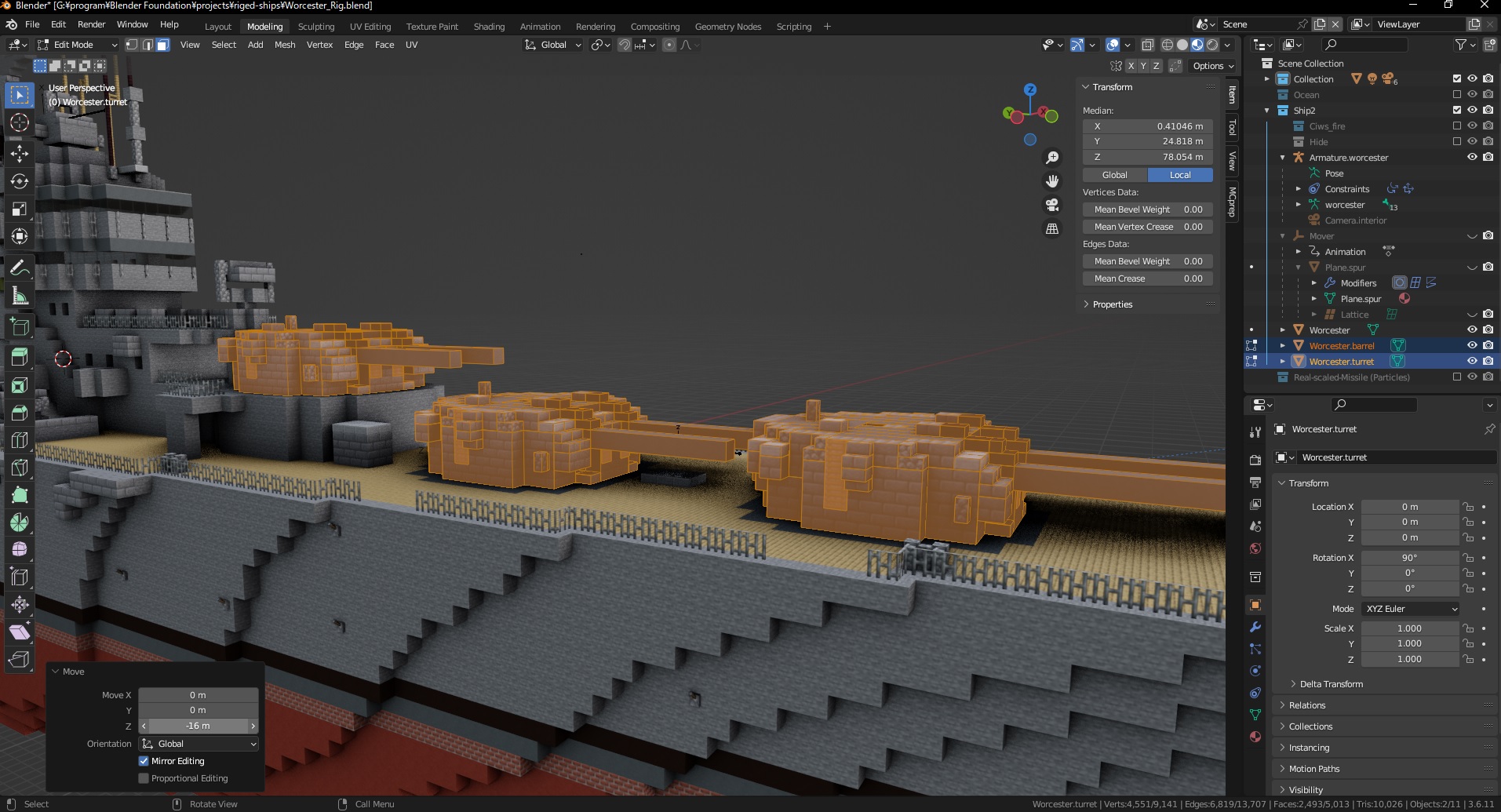Click the camera view icon
Viewport: 1501px width, 812px height.
tap(1052, 205)
